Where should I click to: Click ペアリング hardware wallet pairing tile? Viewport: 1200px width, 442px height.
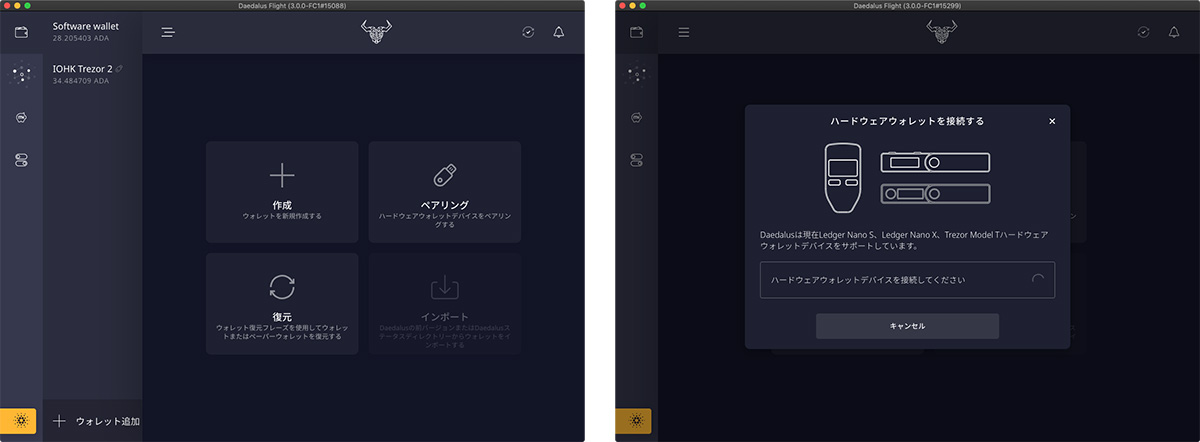coord(445,192)
